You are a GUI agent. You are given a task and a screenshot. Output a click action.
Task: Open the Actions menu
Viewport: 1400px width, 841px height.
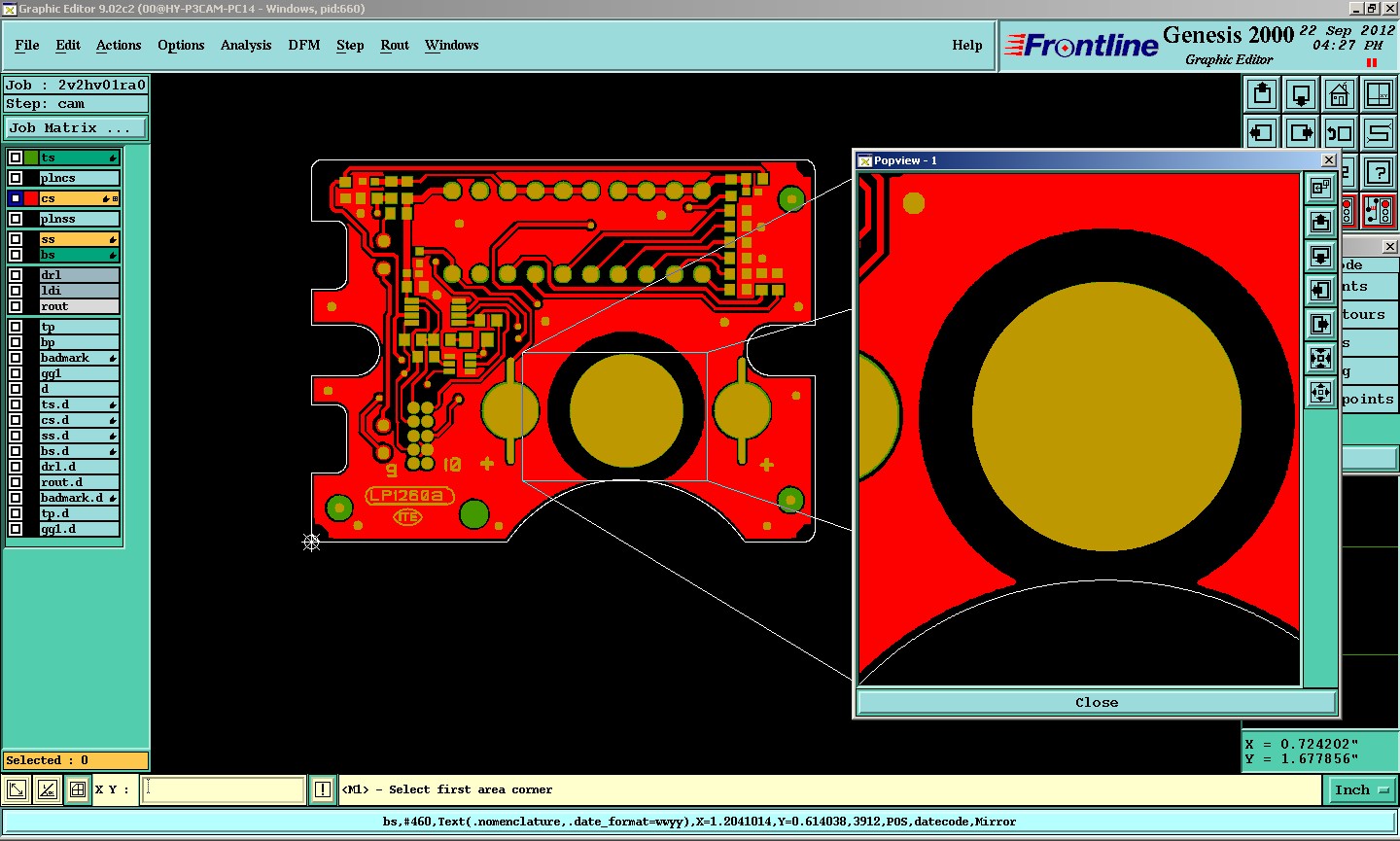119,45
